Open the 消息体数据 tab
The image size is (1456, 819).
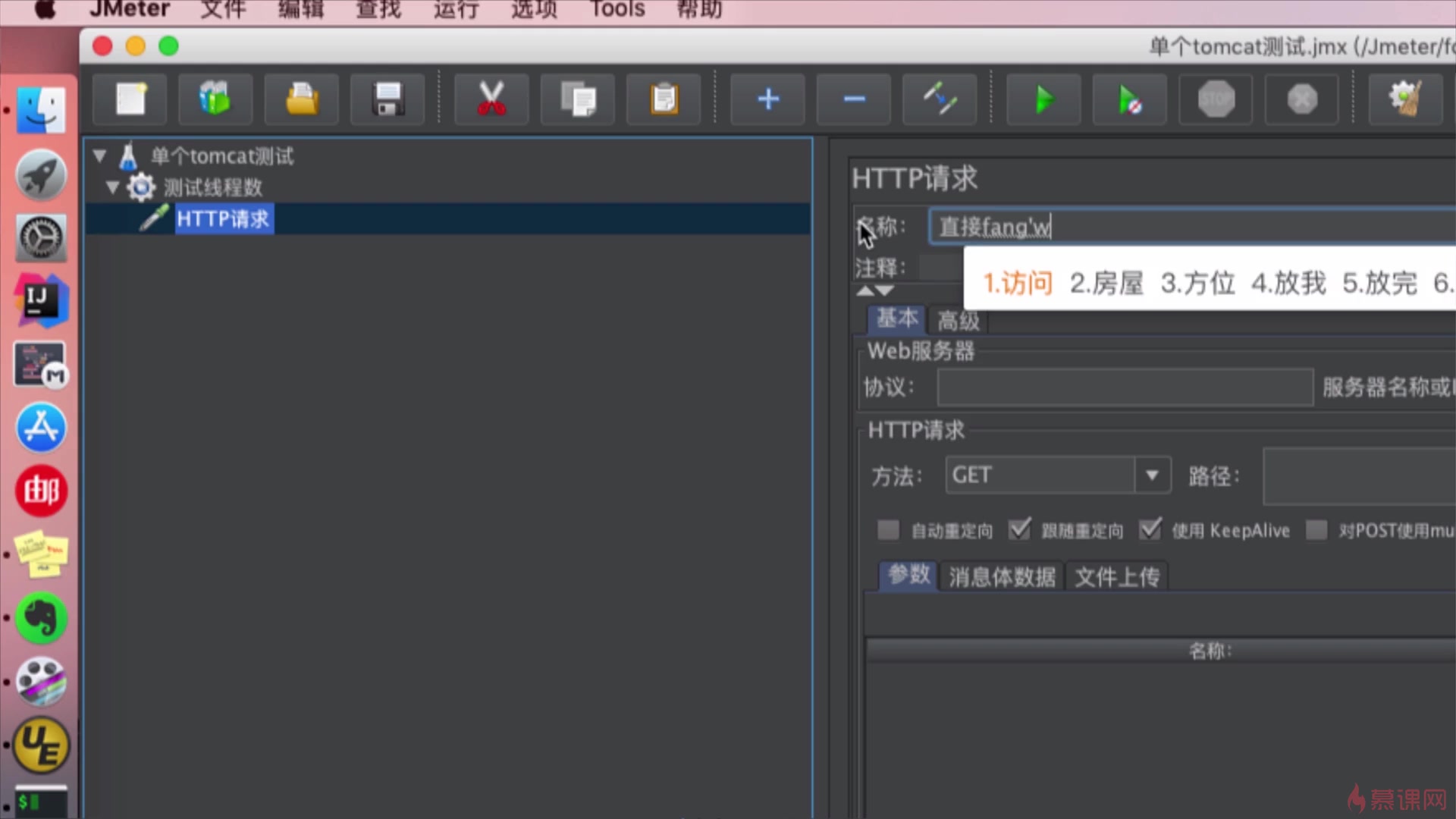coord(1002,577)
